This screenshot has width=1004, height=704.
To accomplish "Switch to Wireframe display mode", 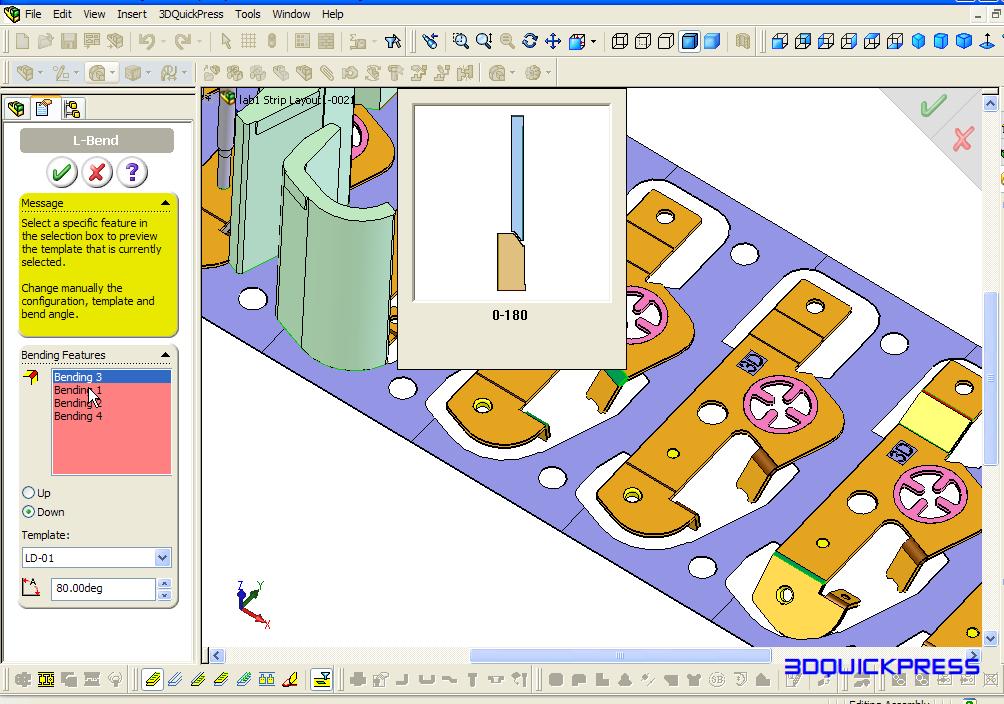I will 619,42.
